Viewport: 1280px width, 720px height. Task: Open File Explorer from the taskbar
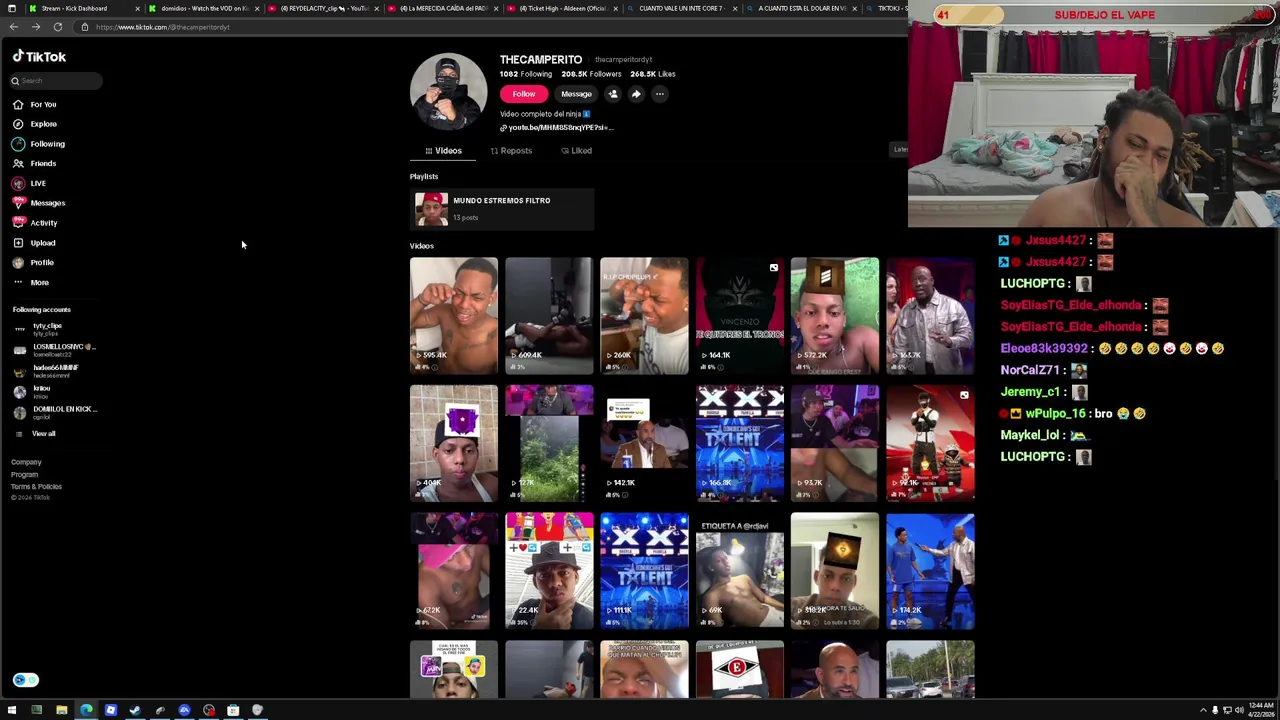click(61, 710)
